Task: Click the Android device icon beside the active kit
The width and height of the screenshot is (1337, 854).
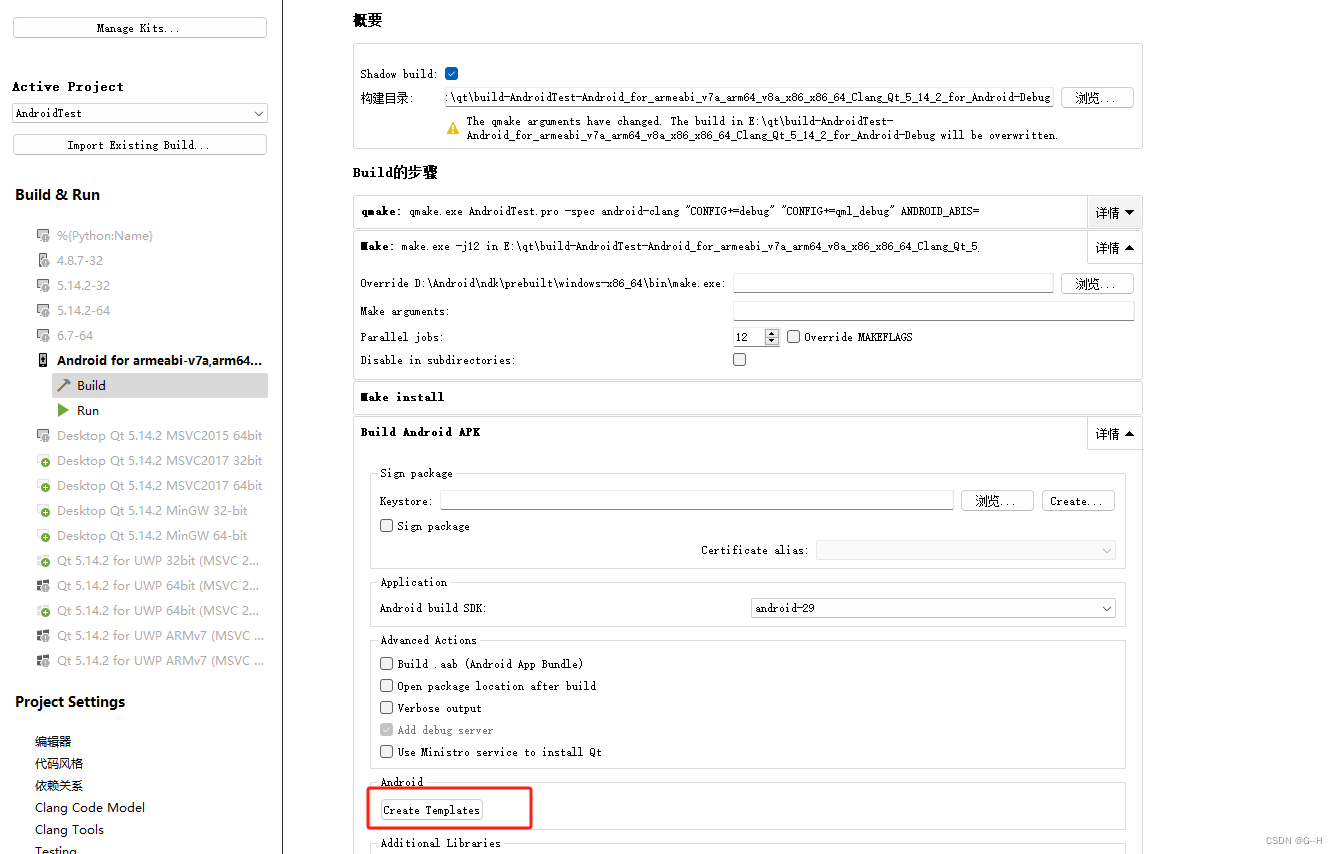Action: [x=42, y=360]
